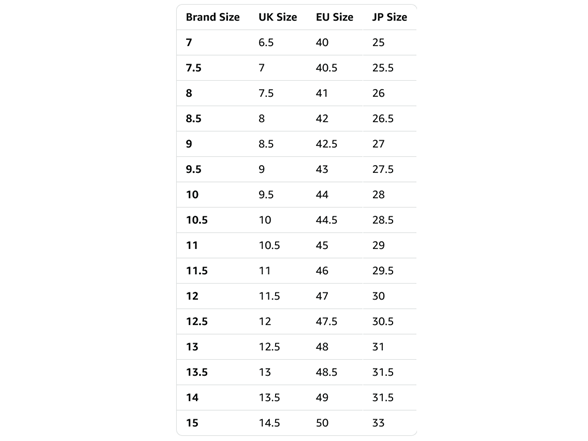Click JP size 33 in last row
This screenshot has height=441, width=588.
pos(378,423)
